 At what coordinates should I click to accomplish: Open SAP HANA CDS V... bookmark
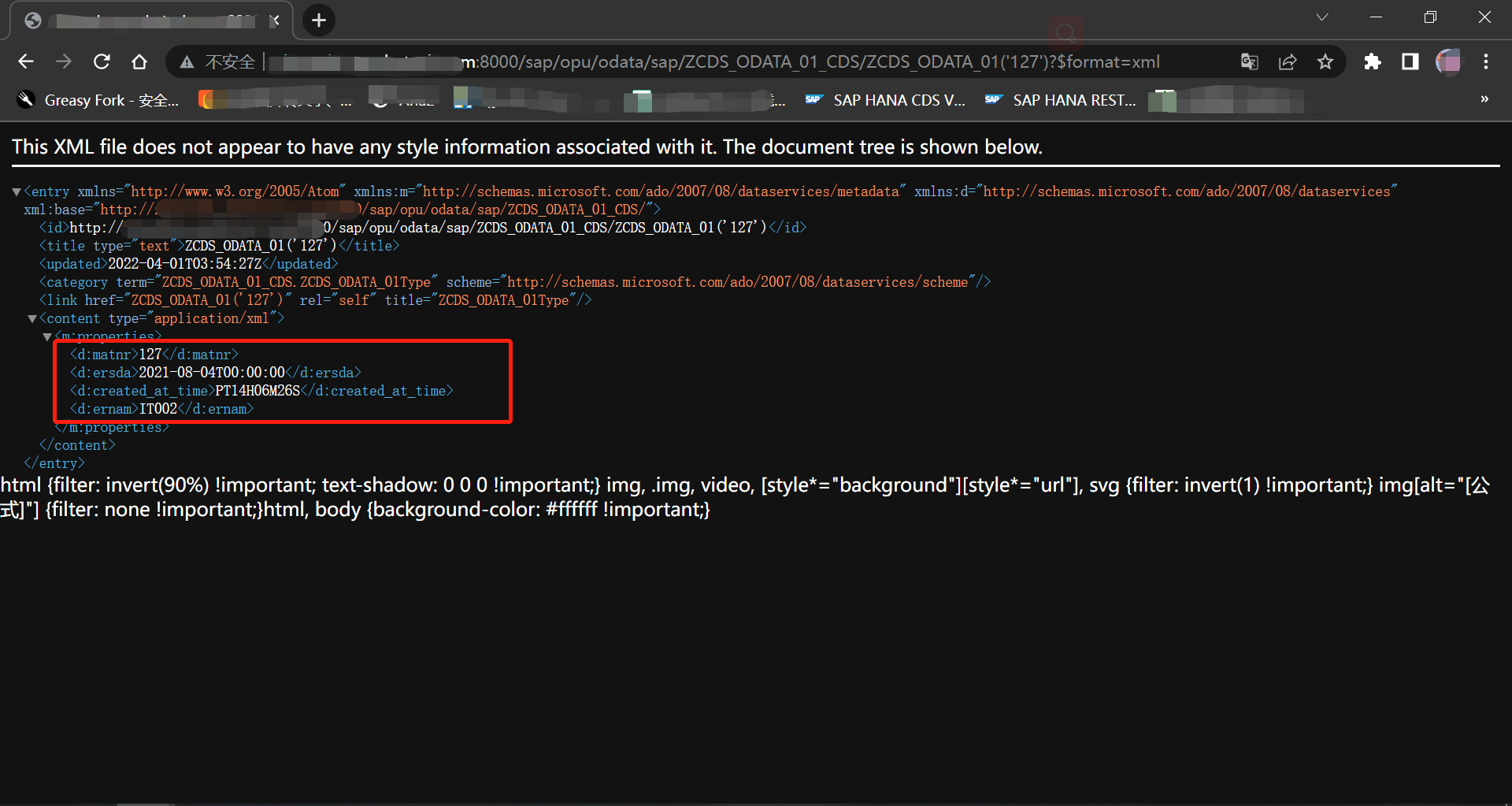885,100
